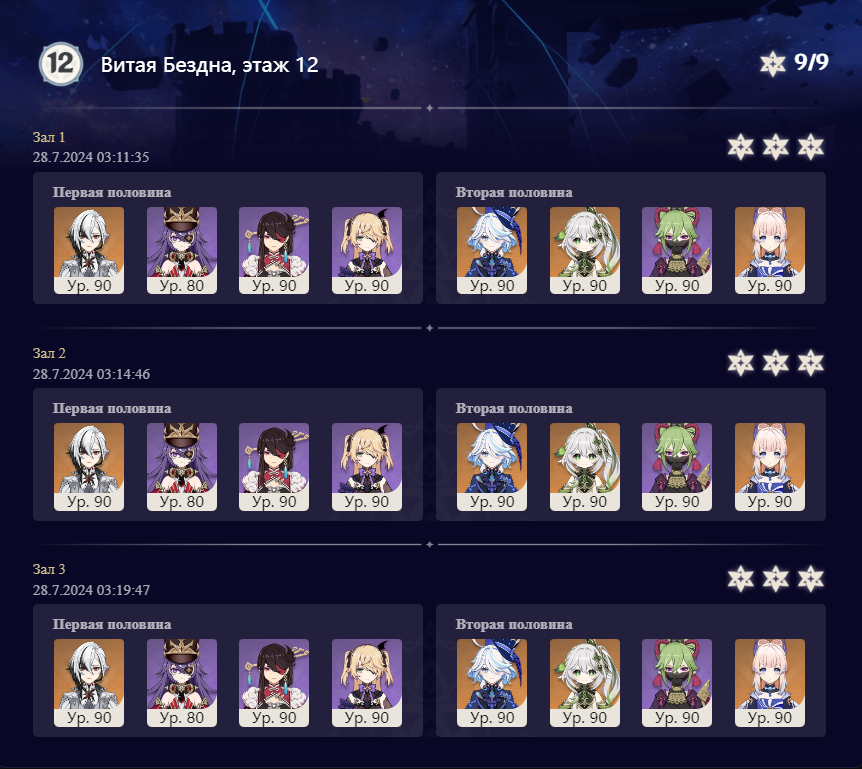Select blonde twin-tail character in Зал 2 first half
The height and width of the screenshot is (769, 862).
click(367, 467)
